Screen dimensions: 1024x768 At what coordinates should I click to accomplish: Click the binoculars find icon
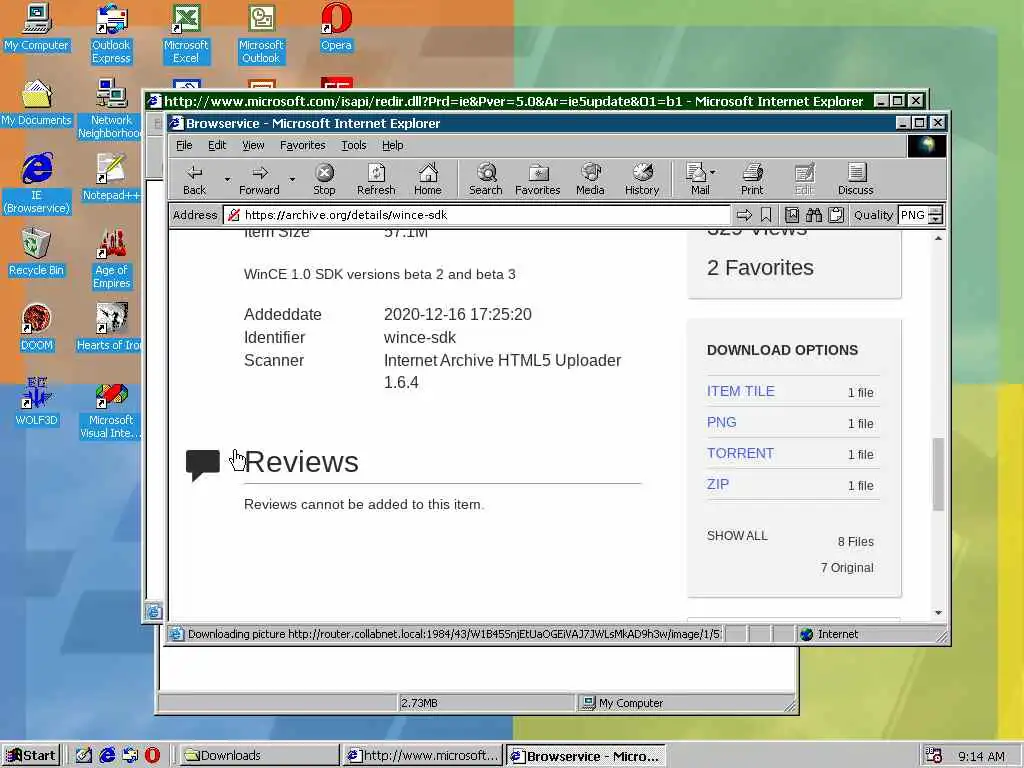[814, 215]
